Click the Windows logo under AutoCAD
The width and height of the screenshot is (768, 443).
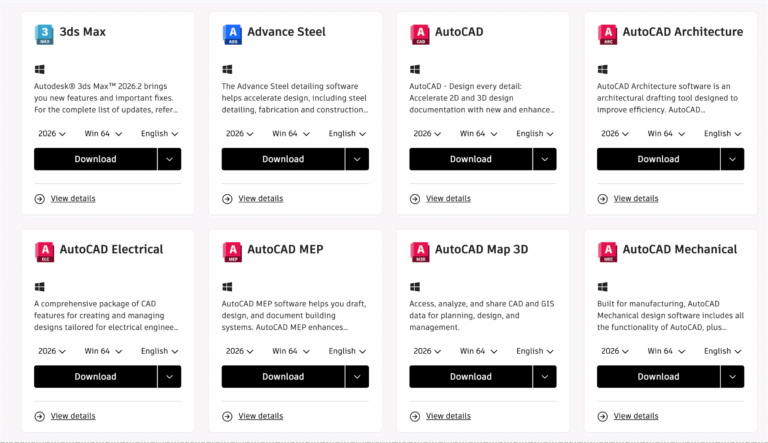tap(415, 70)
